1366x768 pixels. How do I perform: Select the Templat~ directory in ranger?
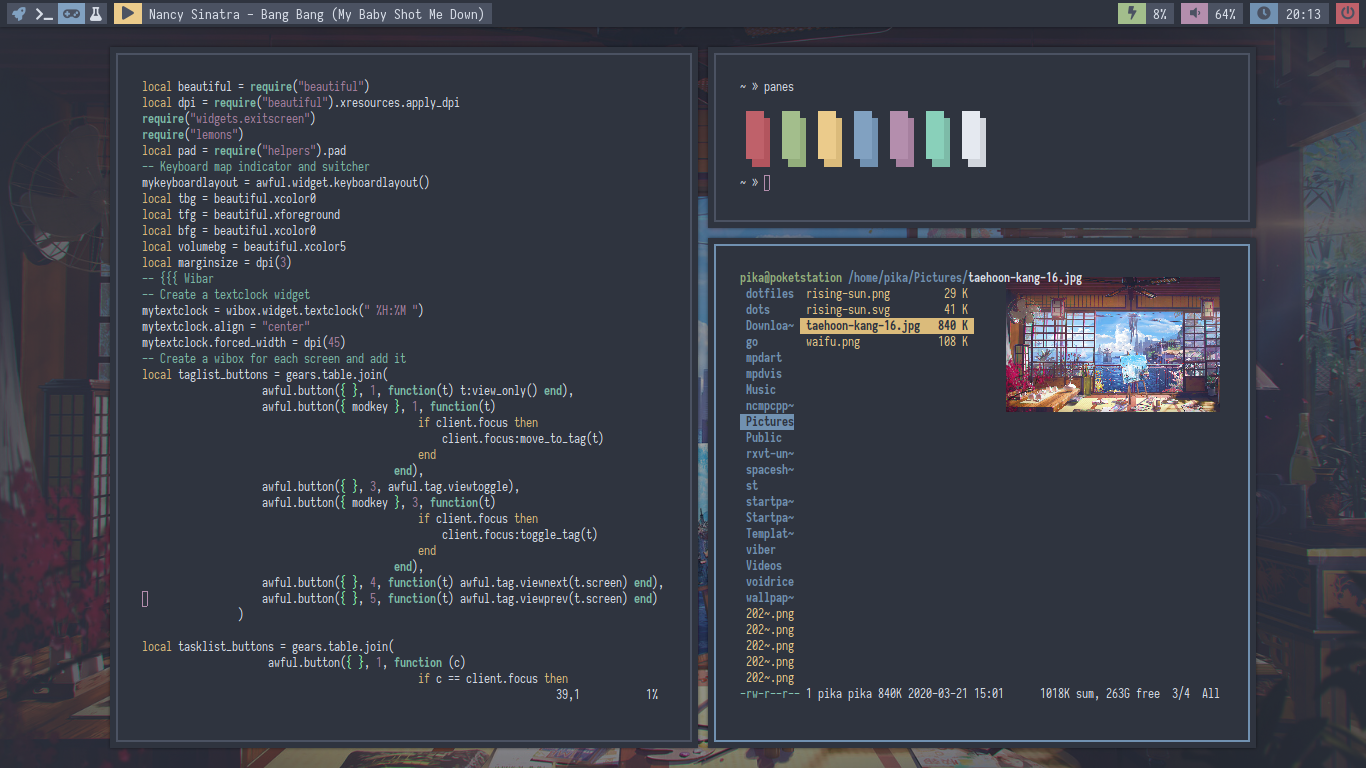[x=769, y=534]
